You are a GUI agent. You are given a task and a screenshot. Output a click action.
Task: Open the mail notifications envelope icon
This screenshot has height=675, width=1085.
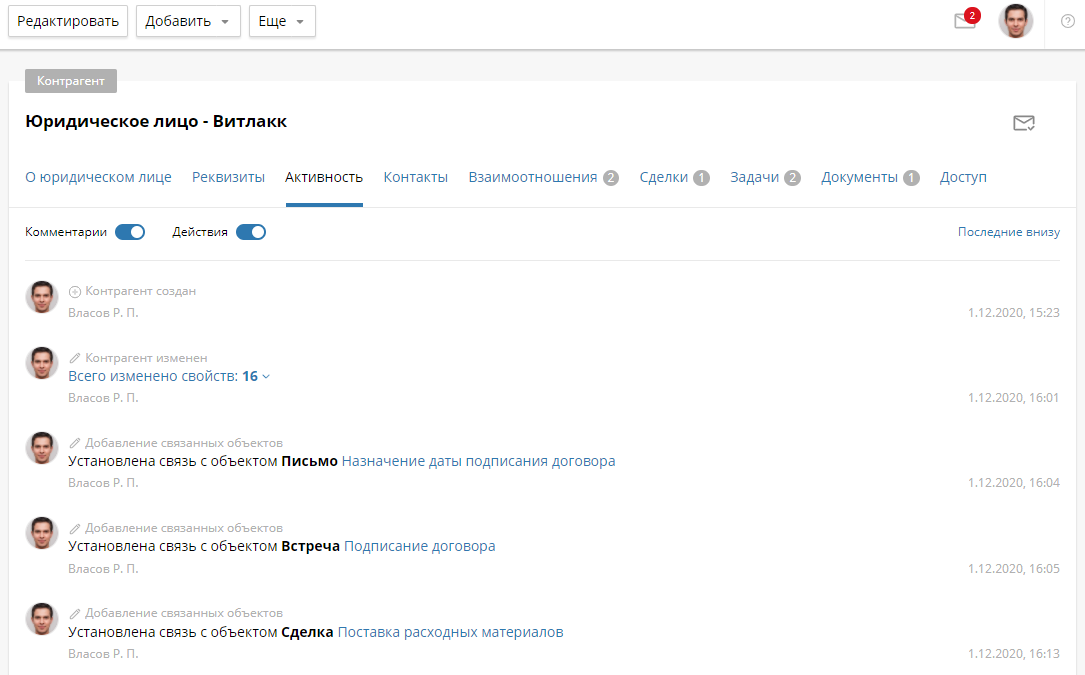point(965,22)
